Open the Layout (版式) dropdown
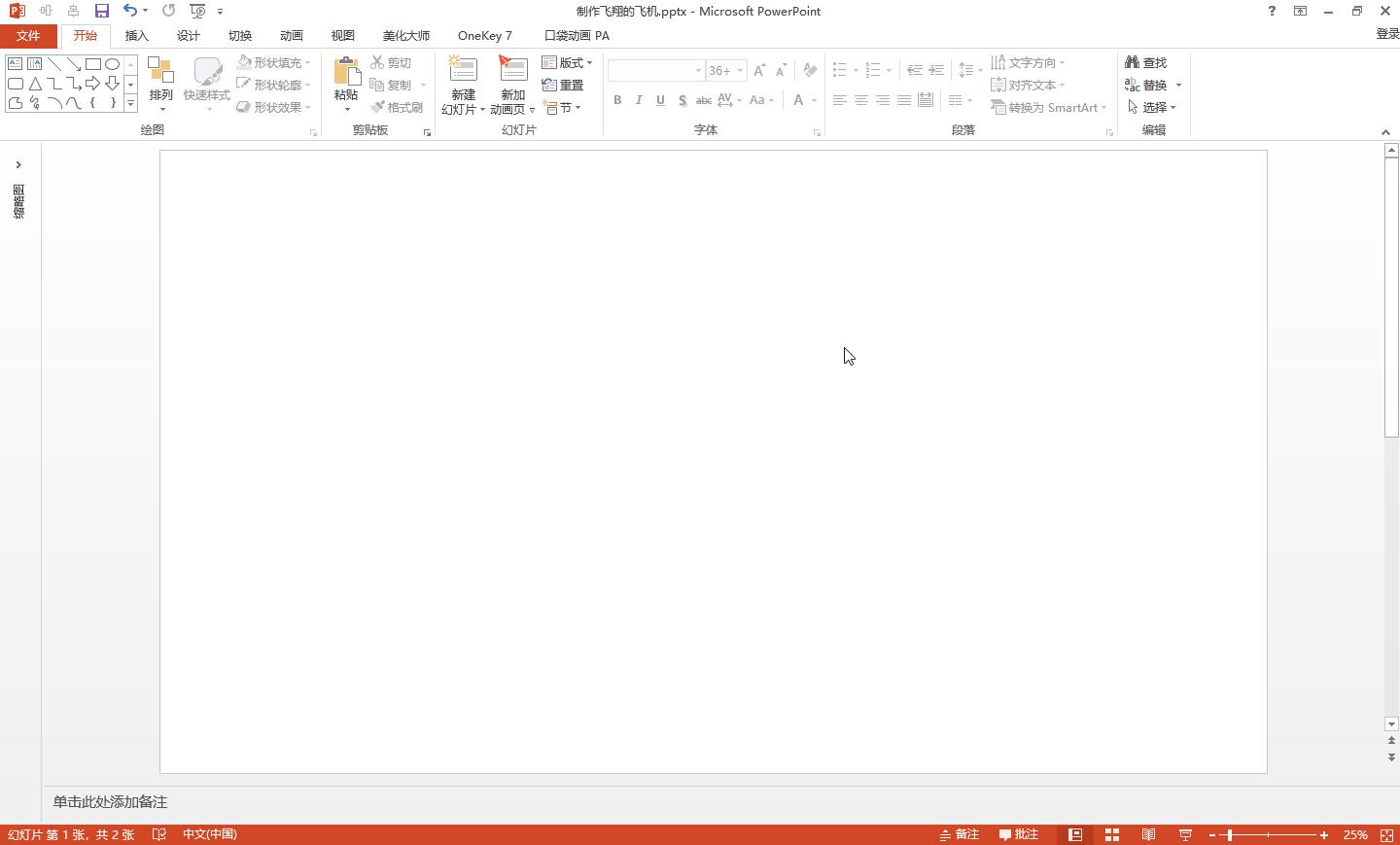The image size is (1400, 845). pos(567,62)
